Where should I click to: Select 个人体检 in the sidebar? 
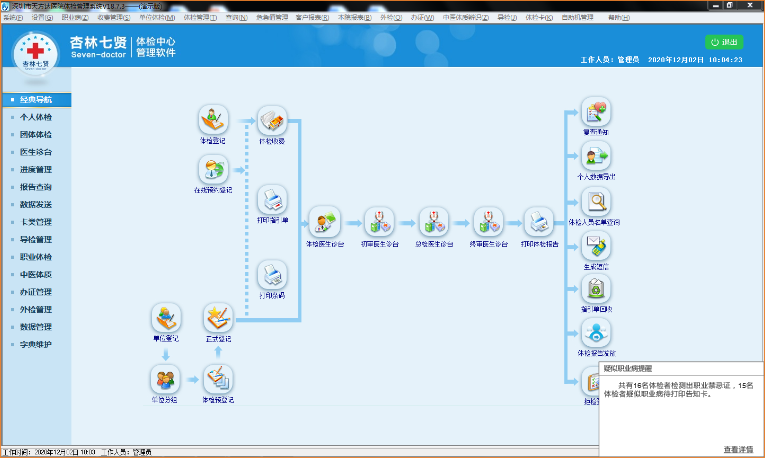(37, 117)
